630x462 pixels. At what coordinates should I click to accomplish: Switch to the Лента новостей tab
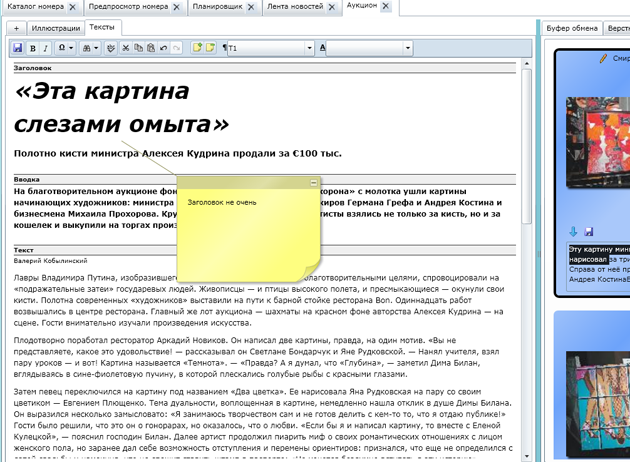coord(295,7)
